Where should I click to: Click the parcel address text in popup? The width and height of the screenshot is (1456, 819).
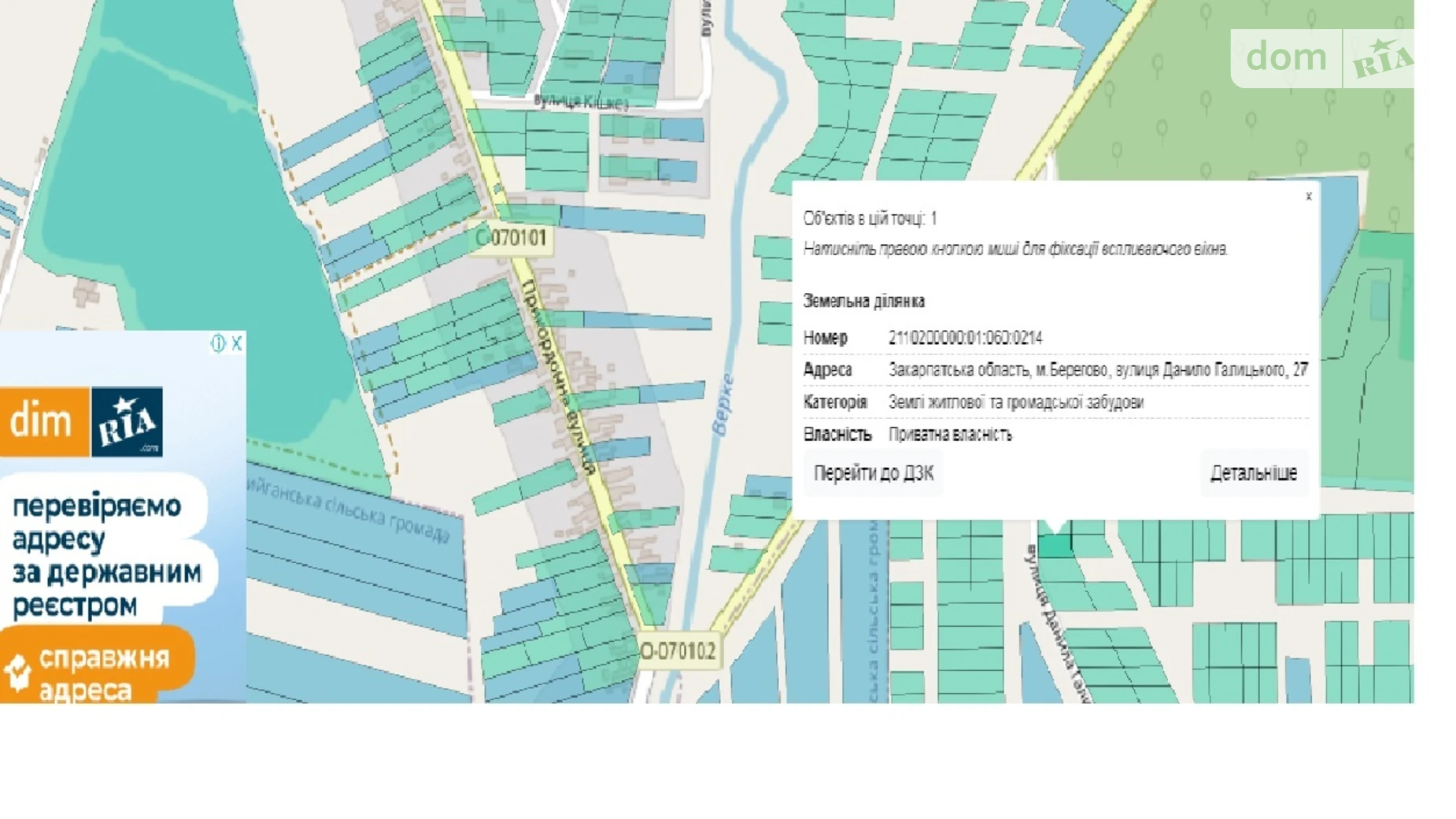(x=1097, y=370)
